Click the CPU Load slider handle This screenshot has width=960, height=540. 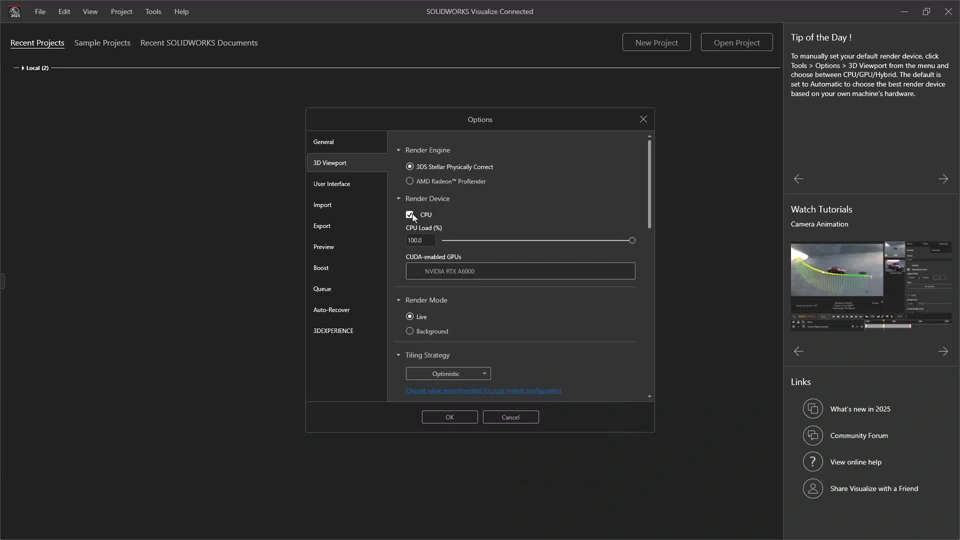632,241
